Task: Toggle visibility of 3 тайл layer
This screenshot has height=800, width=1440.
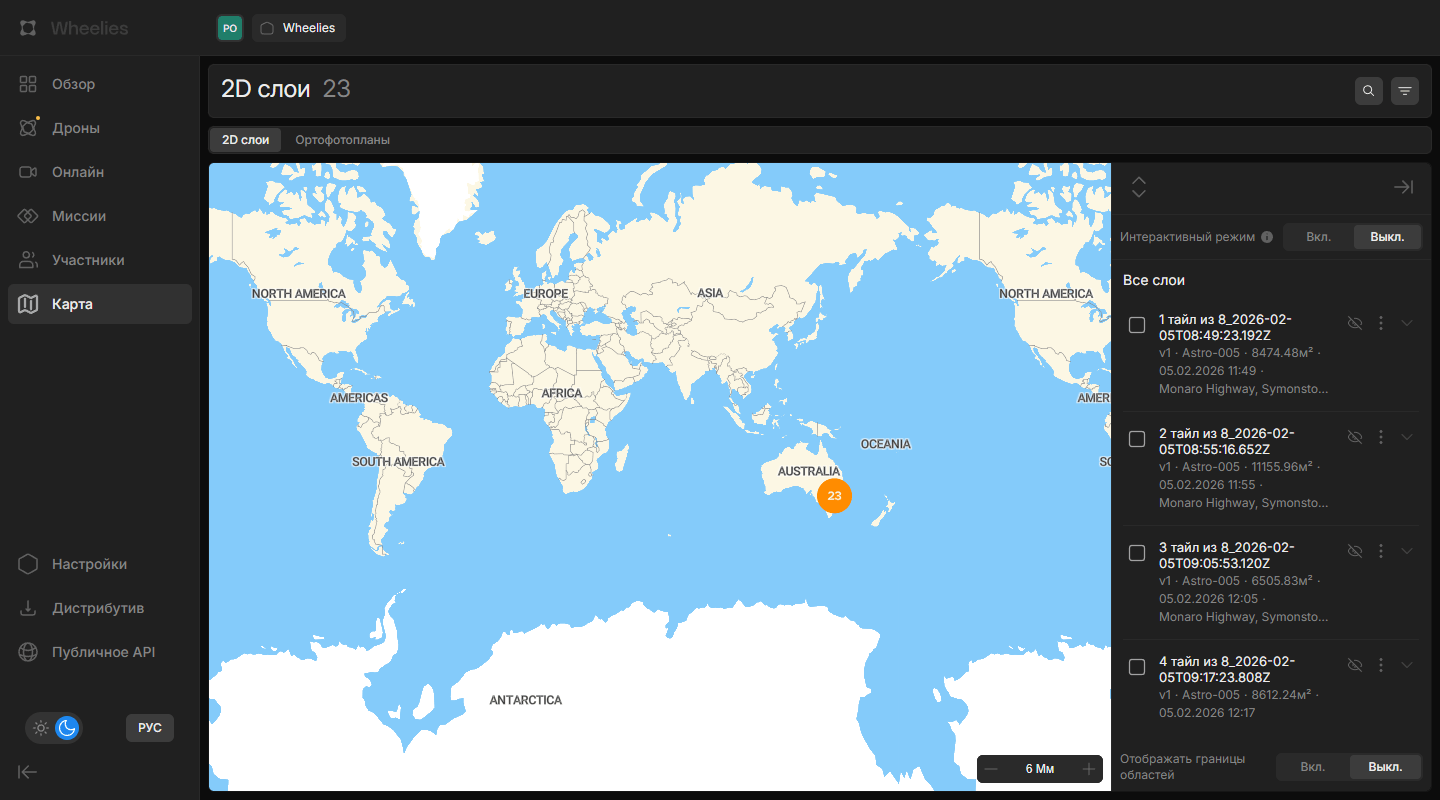Action: pyautogui.click(x=1355, y=551)
